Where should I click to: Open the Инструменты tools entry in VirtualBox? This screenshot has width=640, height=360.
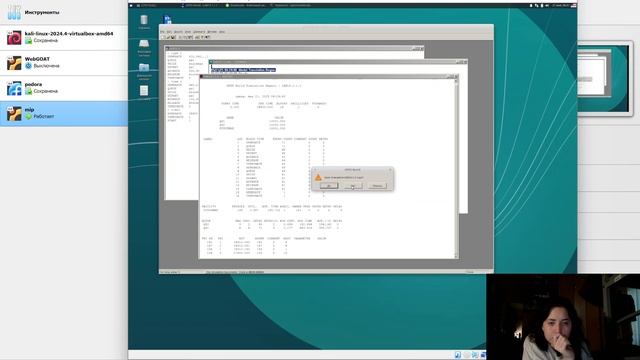pyautogui.click(x=64, y=12)
